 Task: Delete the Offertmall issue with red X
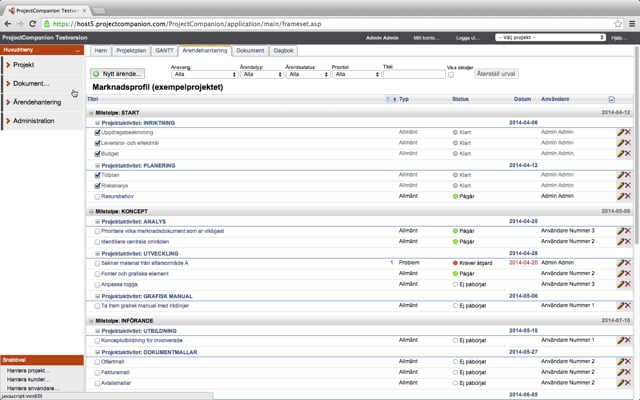(x=628, y=362)
